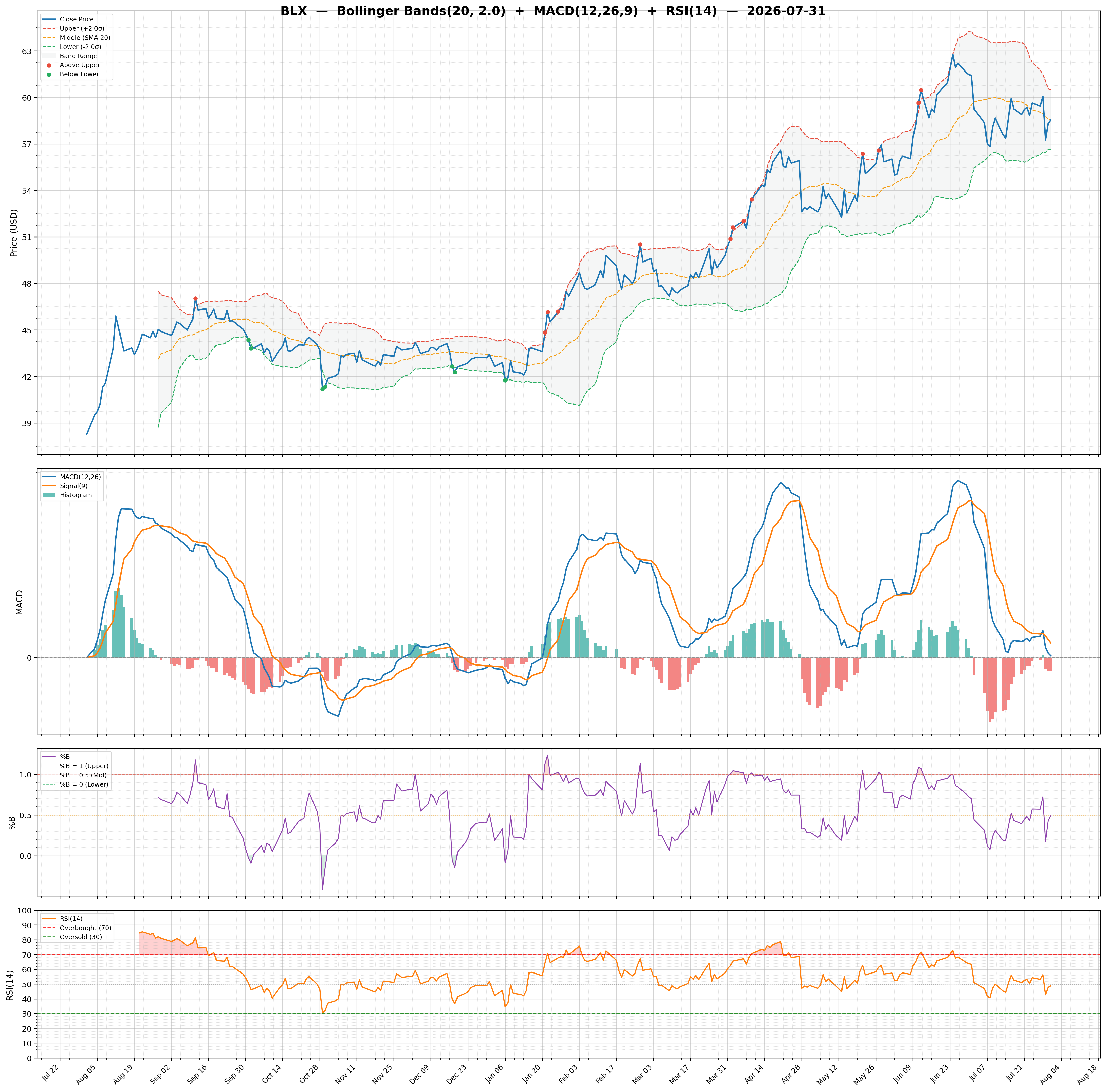Viewport: 1106px width, 1092px height.
Task: Click the Upper (+2.0σ) legend entry
Action: click(73, 29)
